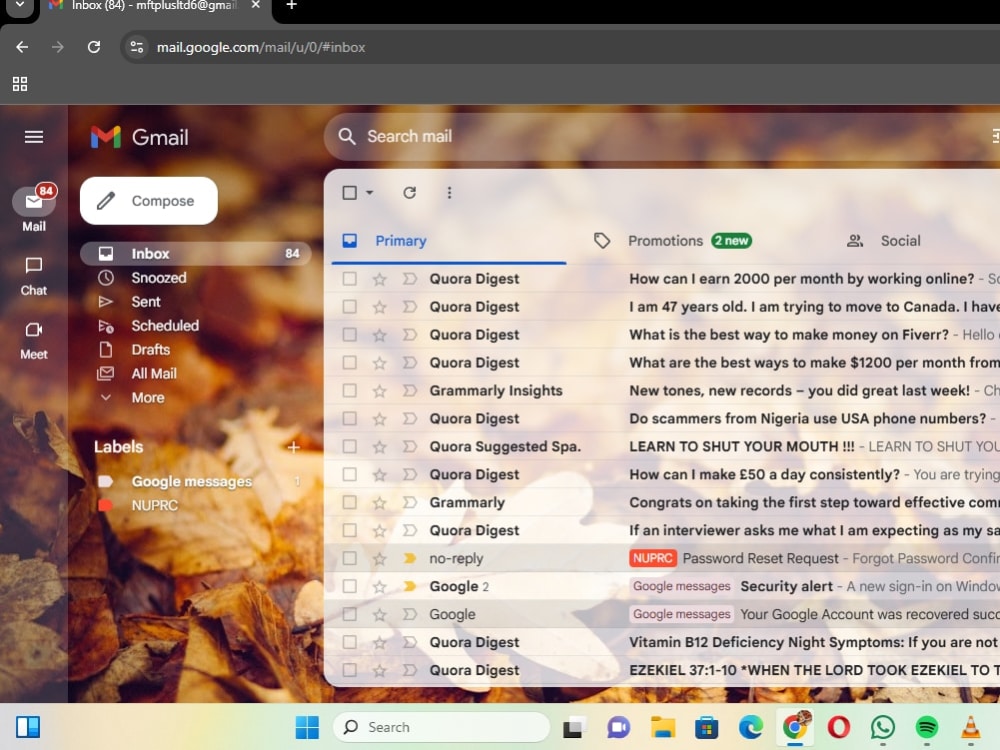Open Mail section in left rail
Screen dimensions: 1000x750
click(34, 209)
